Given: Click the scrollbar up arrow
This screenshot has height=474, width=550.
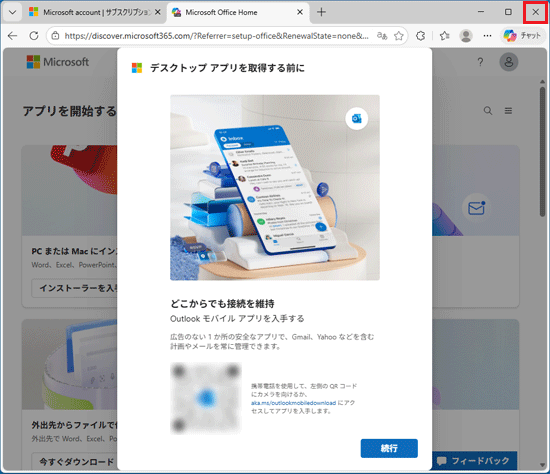Looking at the screenshot, I should 543,82.
